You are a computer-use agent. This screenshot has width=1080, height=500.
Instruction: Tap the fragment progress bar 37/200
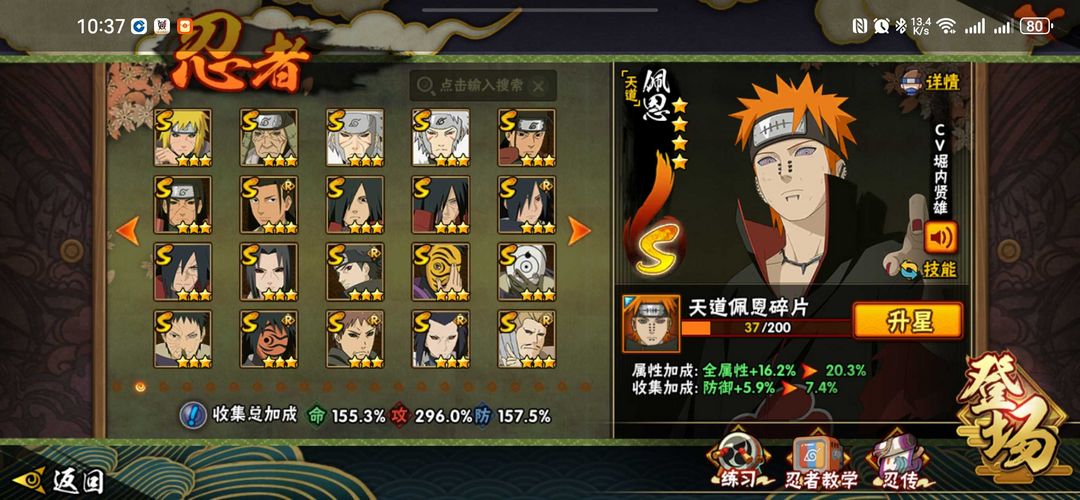coord(765,328)
